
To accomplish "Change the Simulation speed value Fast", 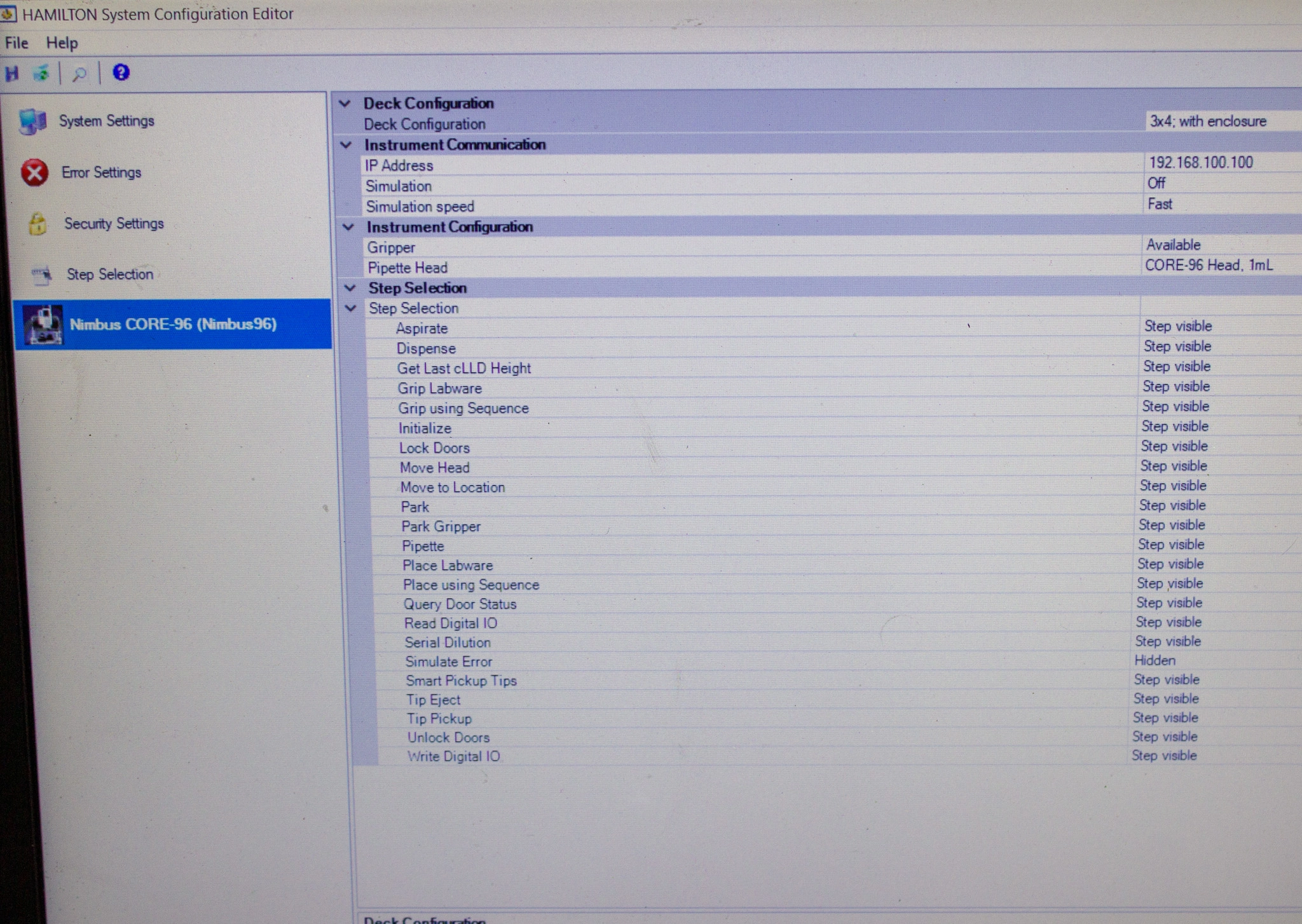I will point(1160,204).
